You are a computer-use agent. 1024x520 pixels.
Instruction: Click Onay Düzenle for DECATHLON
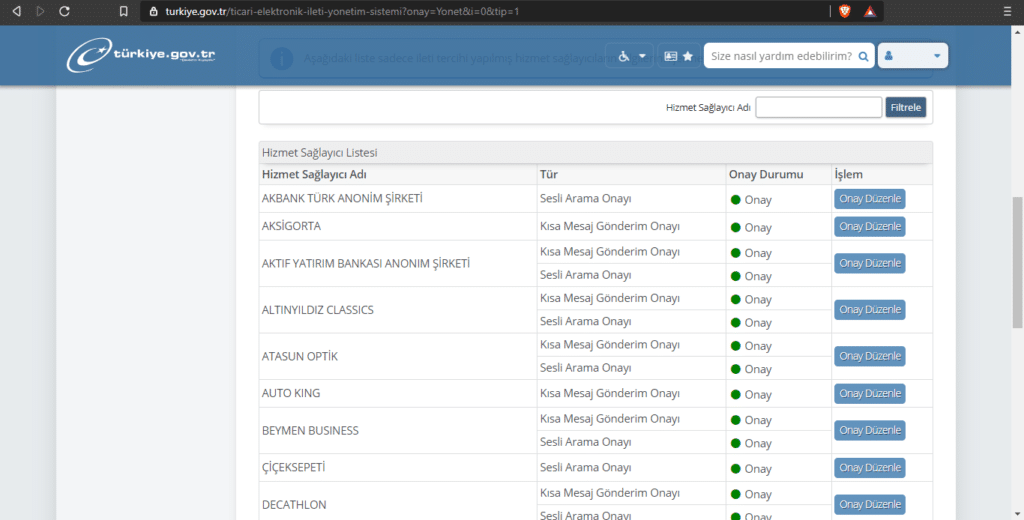click(x=869, y=504)
